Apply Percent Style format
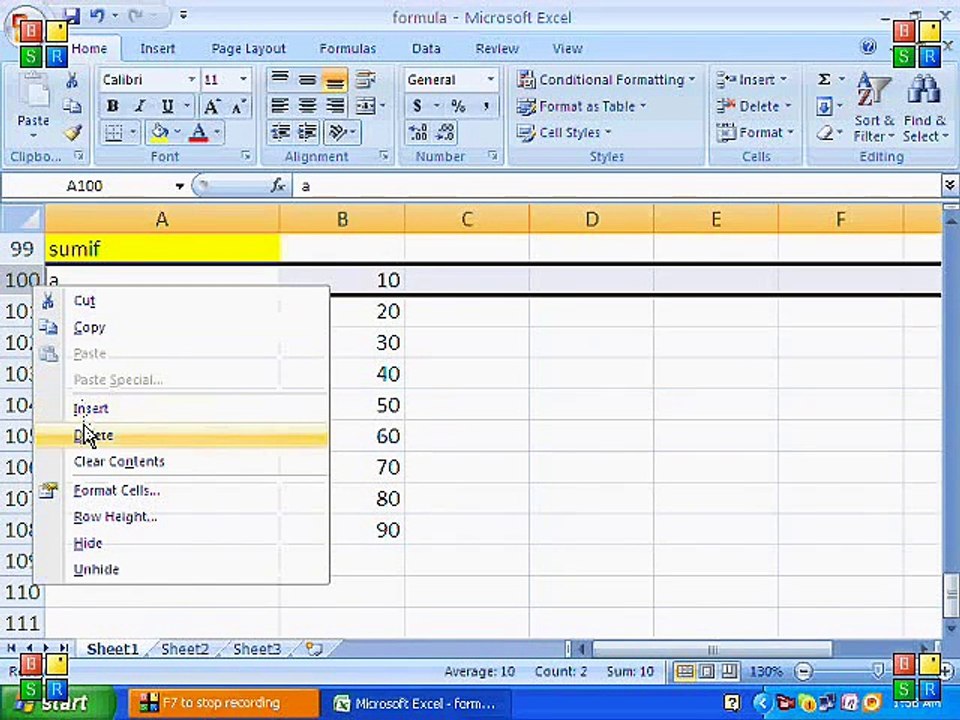 (x=458, y=106)
